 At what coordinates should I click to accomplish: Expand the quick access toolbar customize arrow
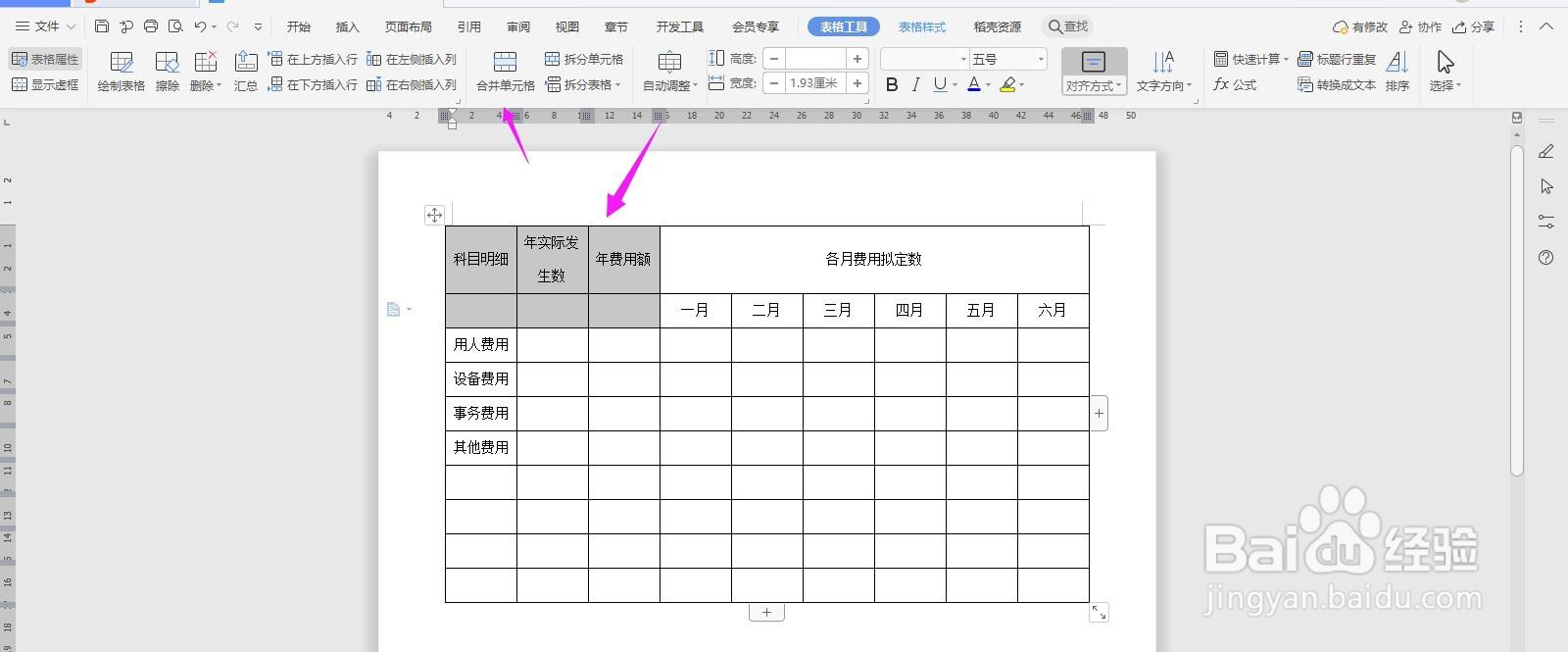(258, 26)
